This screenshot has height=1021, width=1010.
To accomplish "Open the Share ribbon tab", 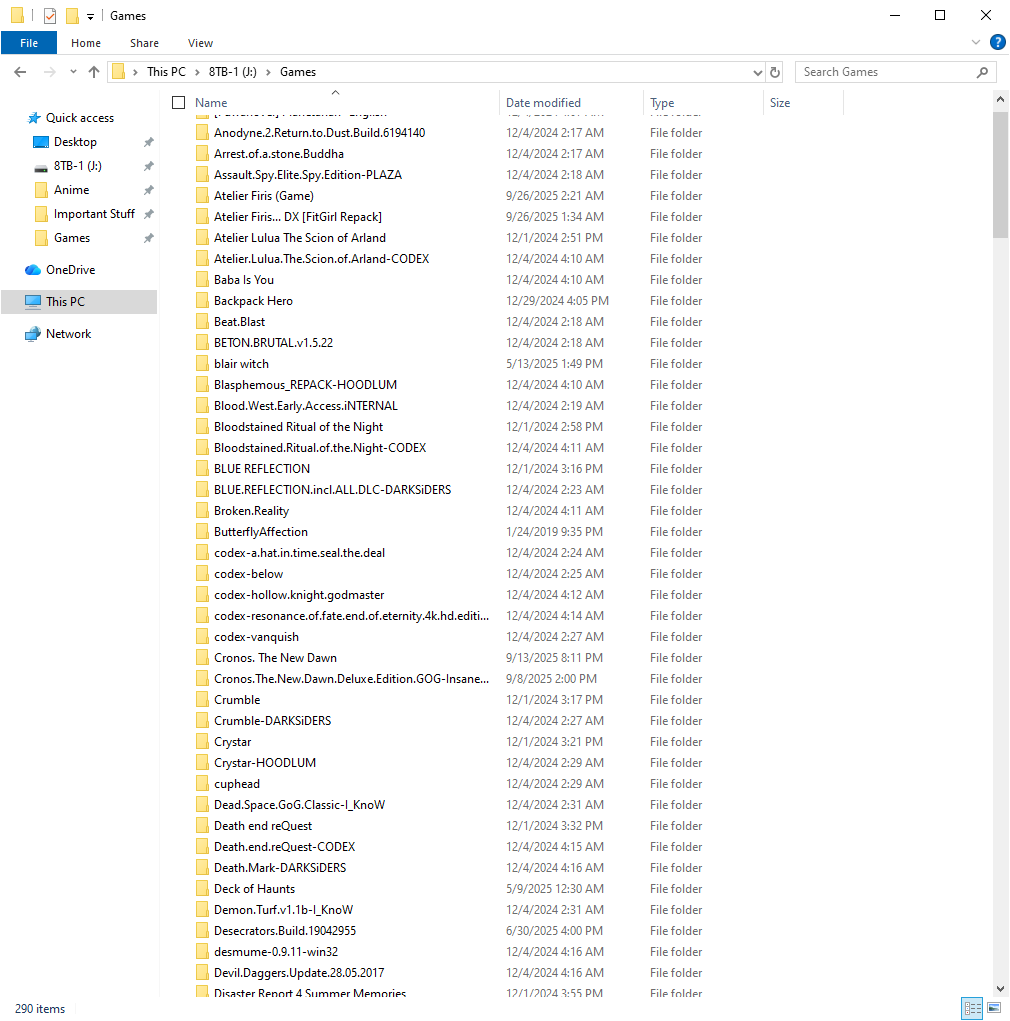I will pyautogui.click(x=144, y=43).
